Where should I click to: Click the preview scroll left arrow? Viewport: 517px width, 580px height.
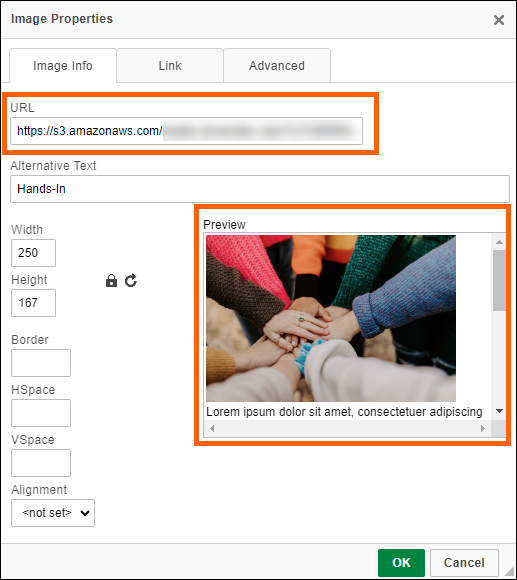(x=212, y=428)
